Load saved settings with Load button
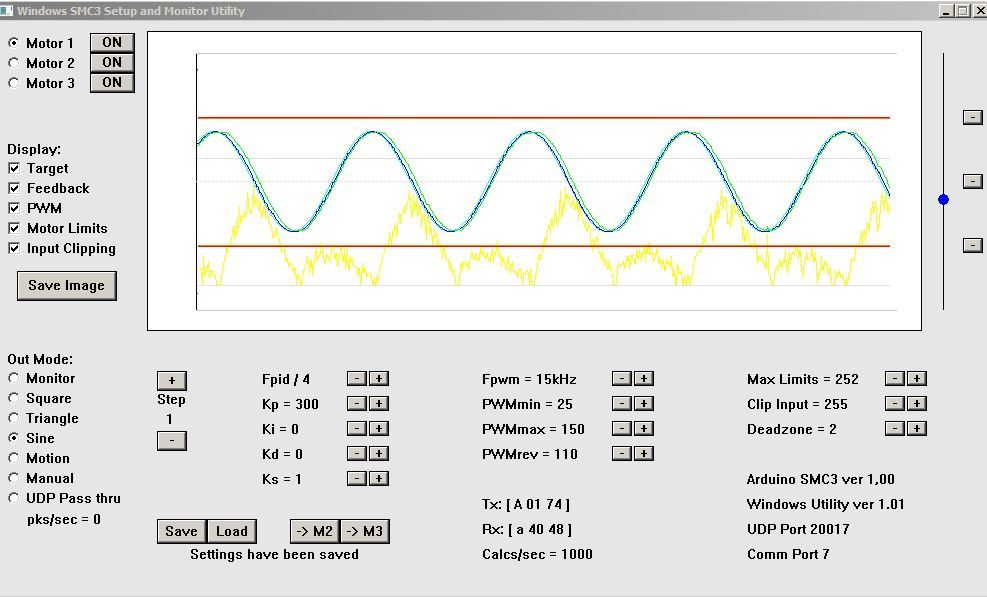This screenshot has width=987, height=597. [x=231, y=531]
